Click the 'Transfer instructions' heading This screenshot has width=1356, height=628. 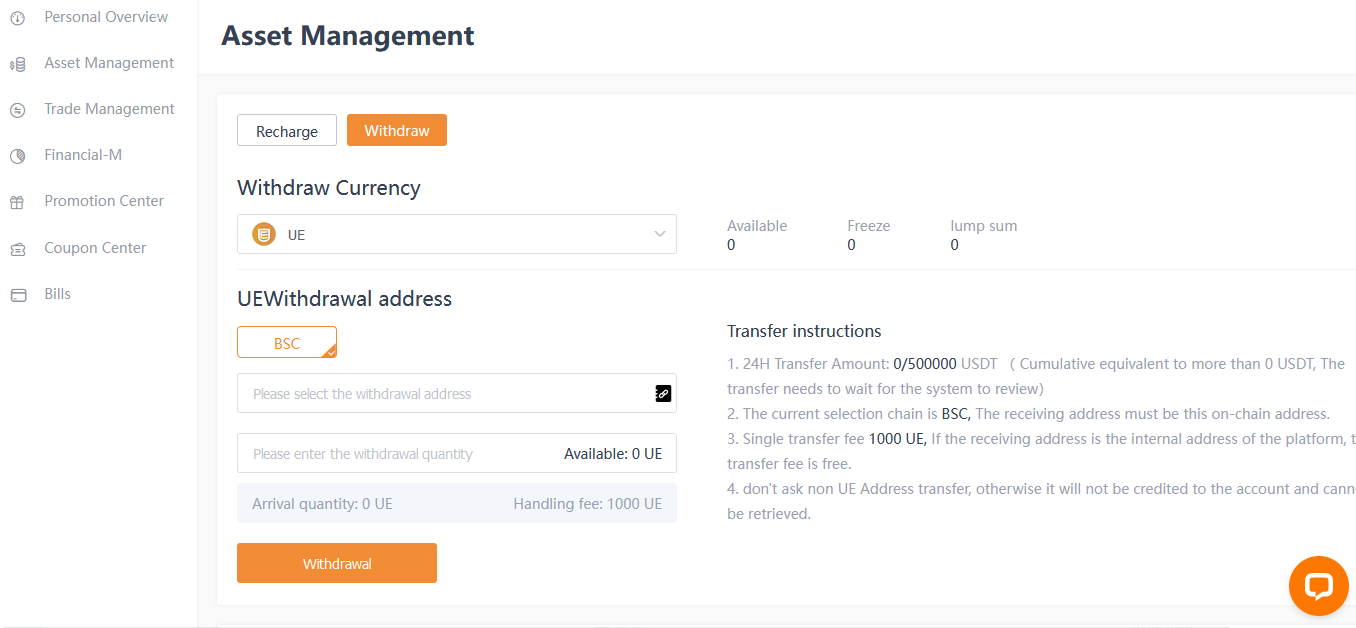point(804,331)
